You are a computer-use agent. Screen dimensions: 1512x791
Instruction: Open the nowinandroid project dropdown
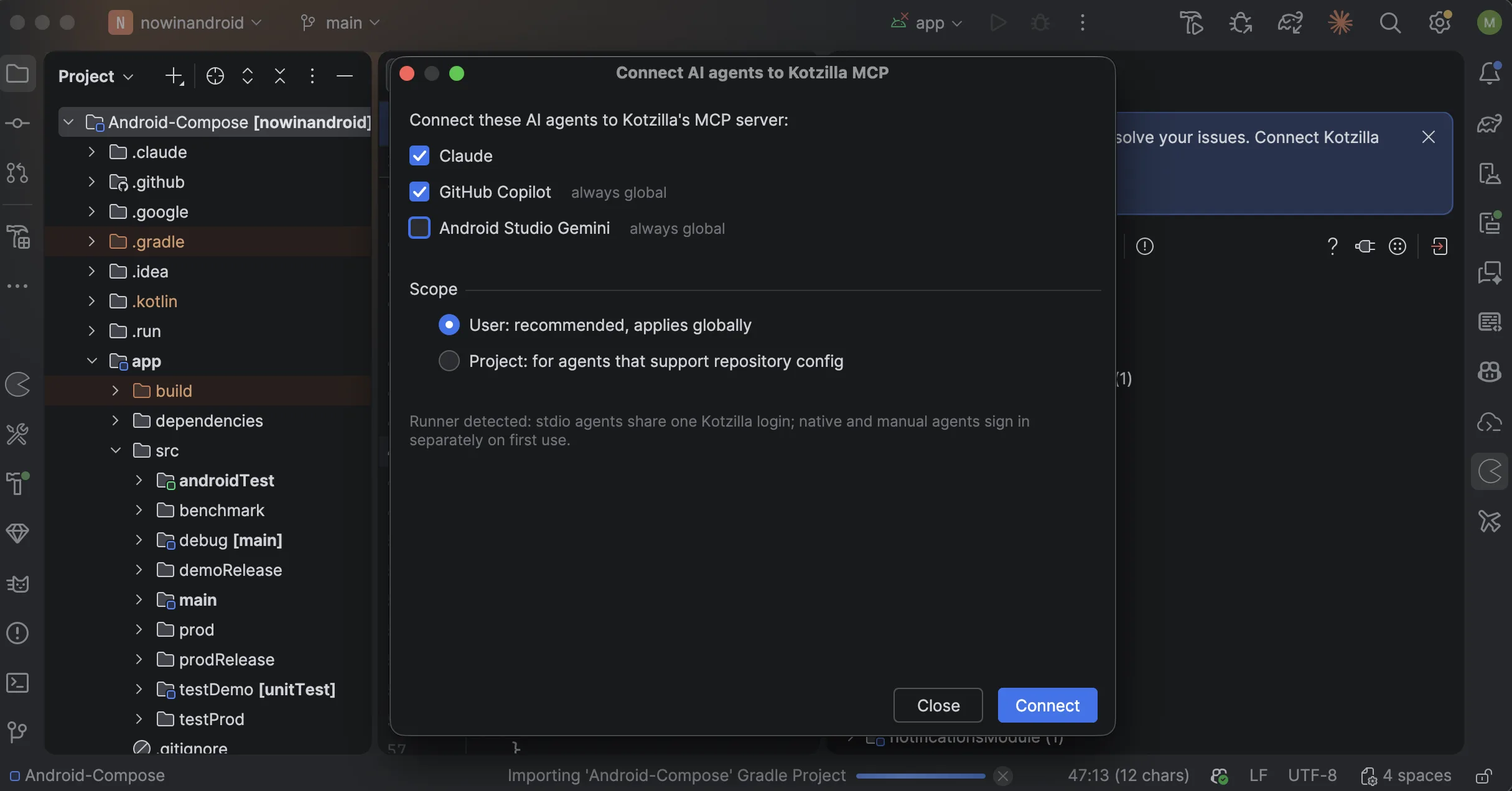(x=185, y=23)
